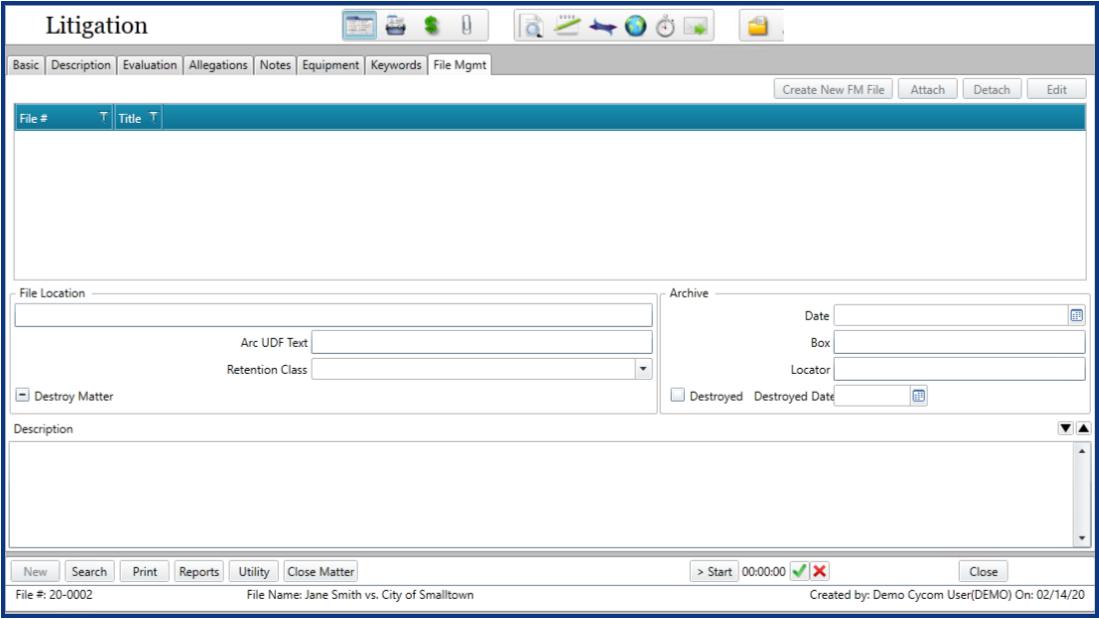This screenshot has height=619, width=1099.
Task: Click the blue double-arrow icon
Action: coord(602,27)
